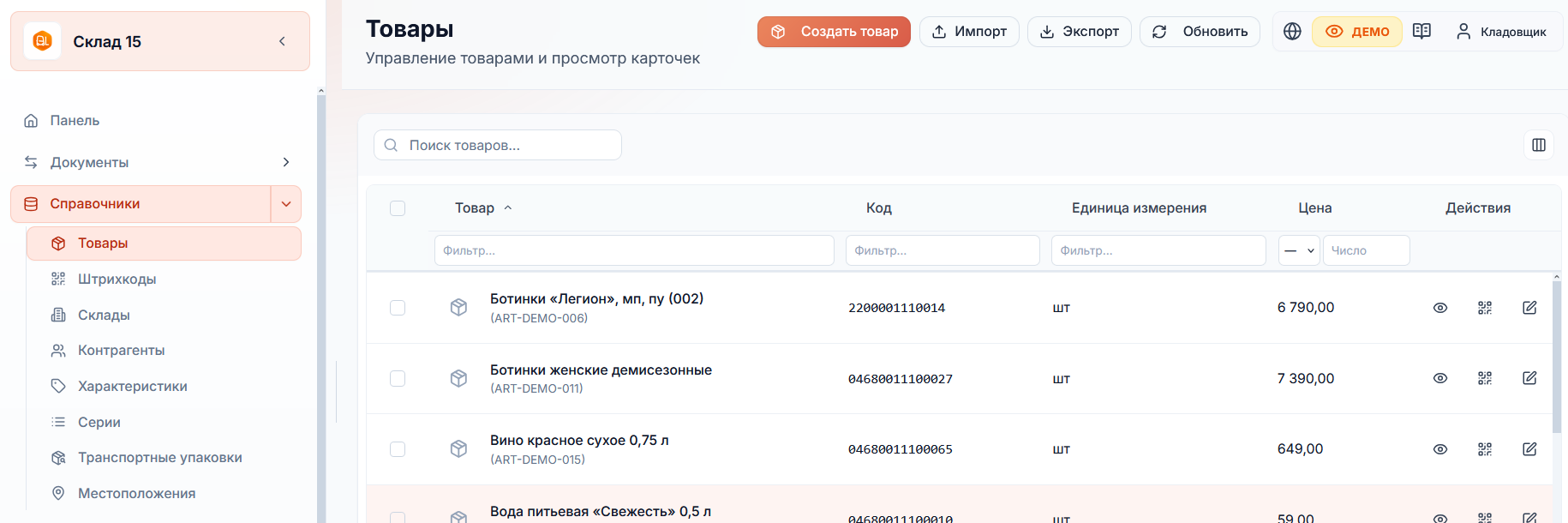View details of Ботинки «Легион» with eye icon
This screenshot has height=523, width=1568.
pyautogui.click(x=1440, y=308)
